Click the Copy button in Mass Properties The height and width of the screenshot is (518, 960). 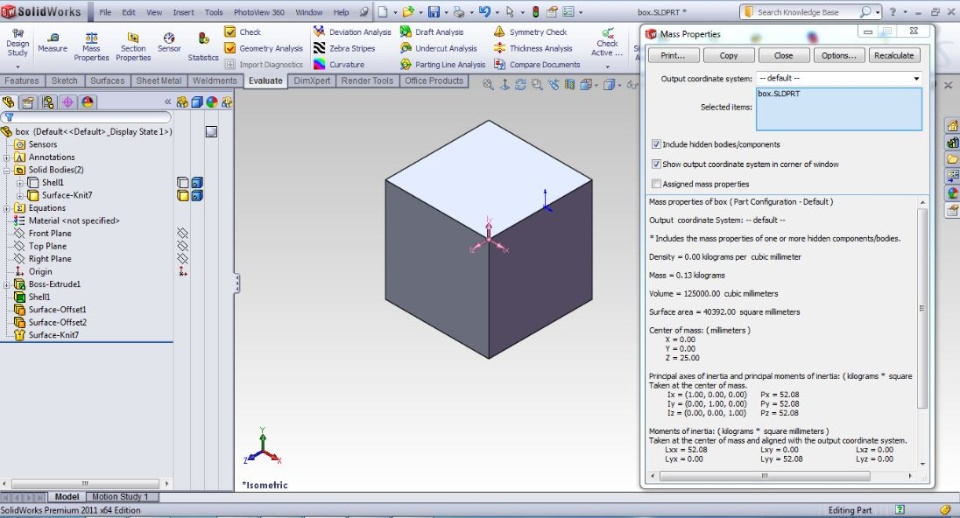tap(729, 56)
